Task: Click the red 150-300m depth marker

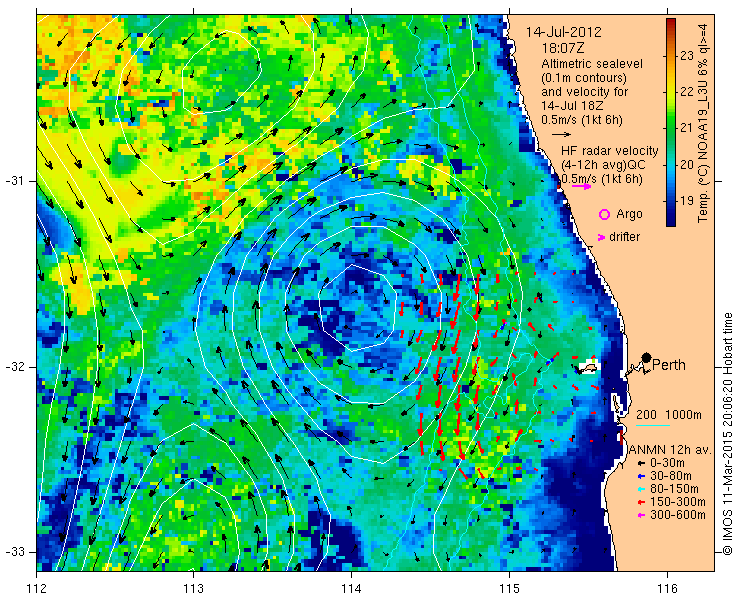Action: pos(641,502)
